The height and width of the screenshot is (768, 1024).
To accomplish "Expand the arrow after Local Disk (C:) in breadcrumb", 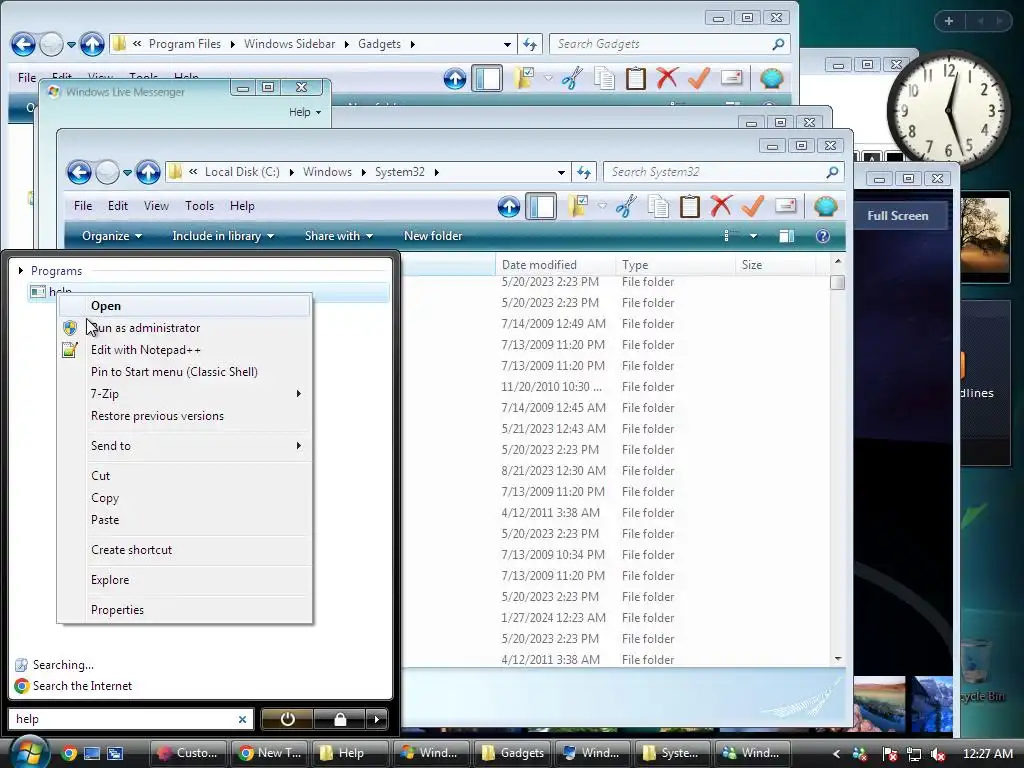I will (291, 172).
